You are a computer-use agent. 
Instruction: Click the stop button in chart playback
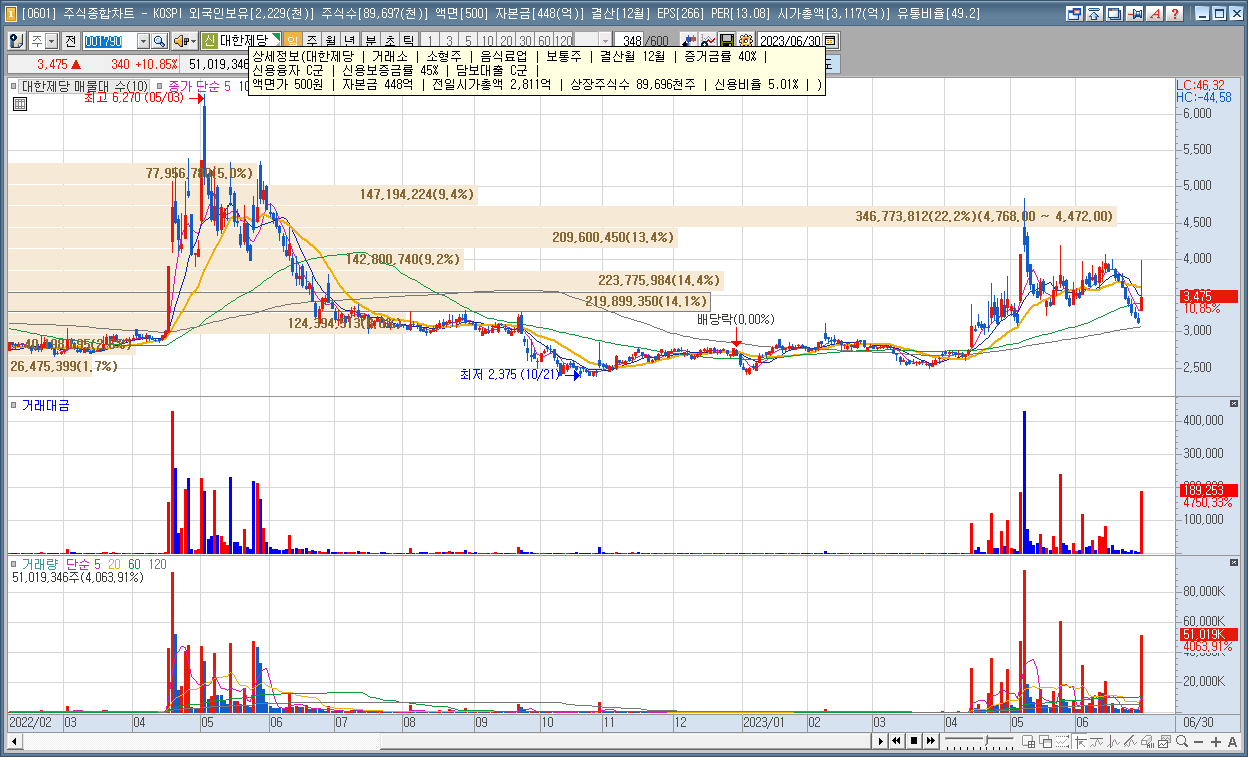[914, 741]
